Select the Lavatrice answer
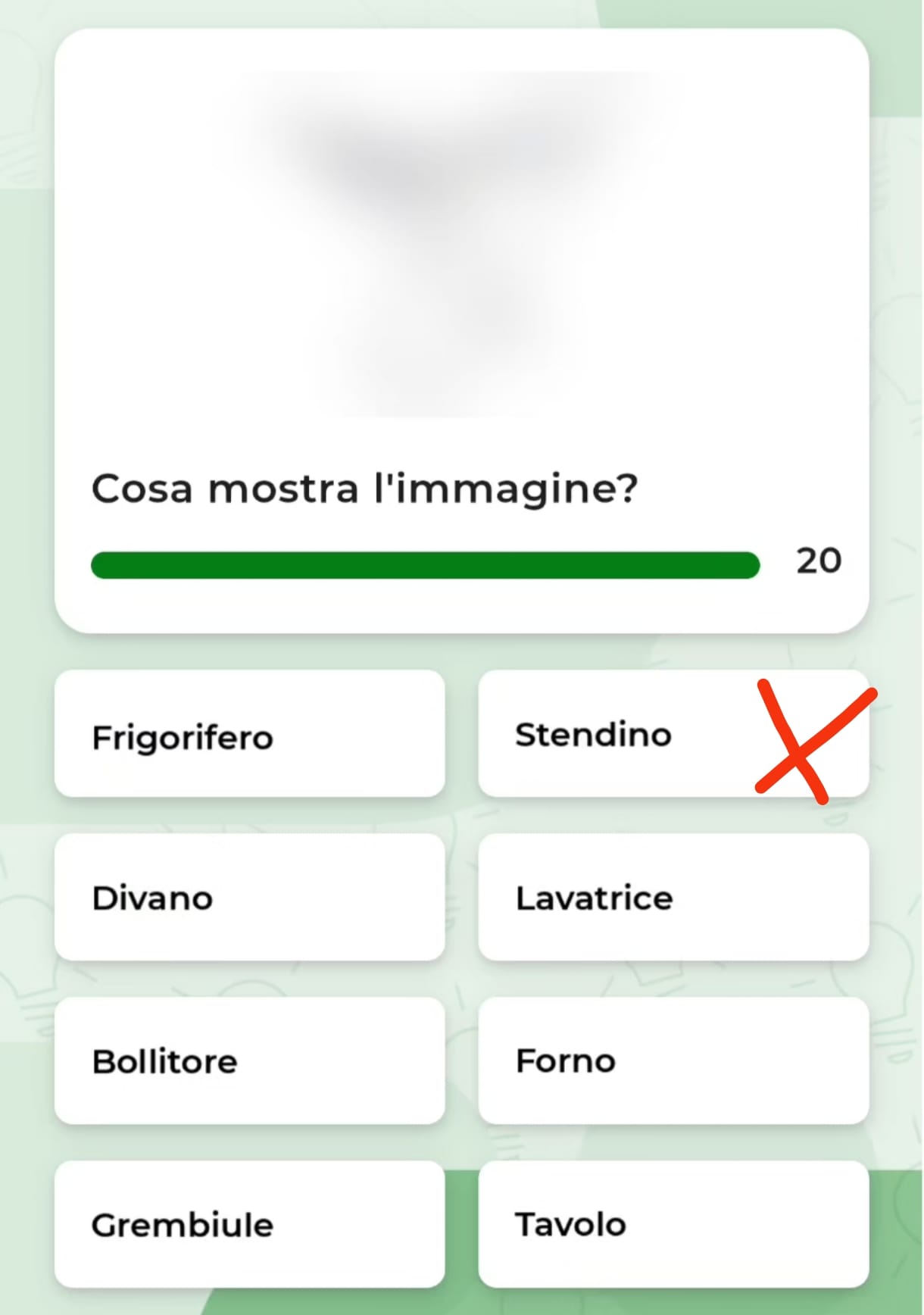The image size is (924, 1315). click(x=673, y=897)
